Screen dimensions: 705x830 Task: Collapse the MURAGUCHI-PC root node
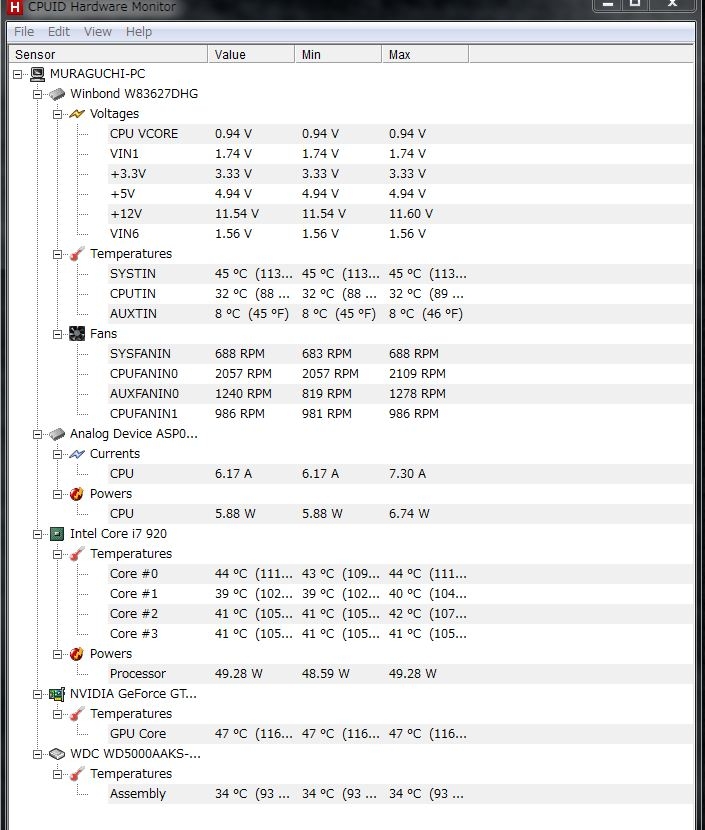(18, 74)
